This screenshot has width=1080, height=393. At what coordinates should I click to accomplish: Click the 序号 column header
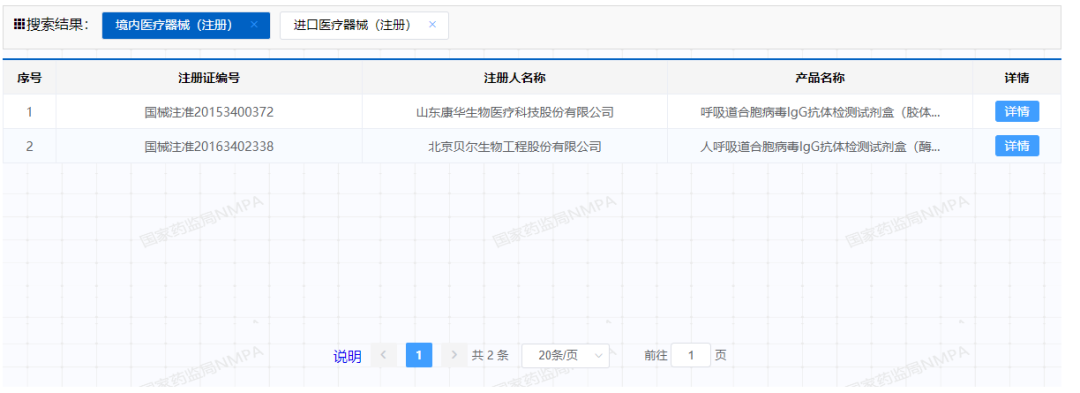pos(30,78)
